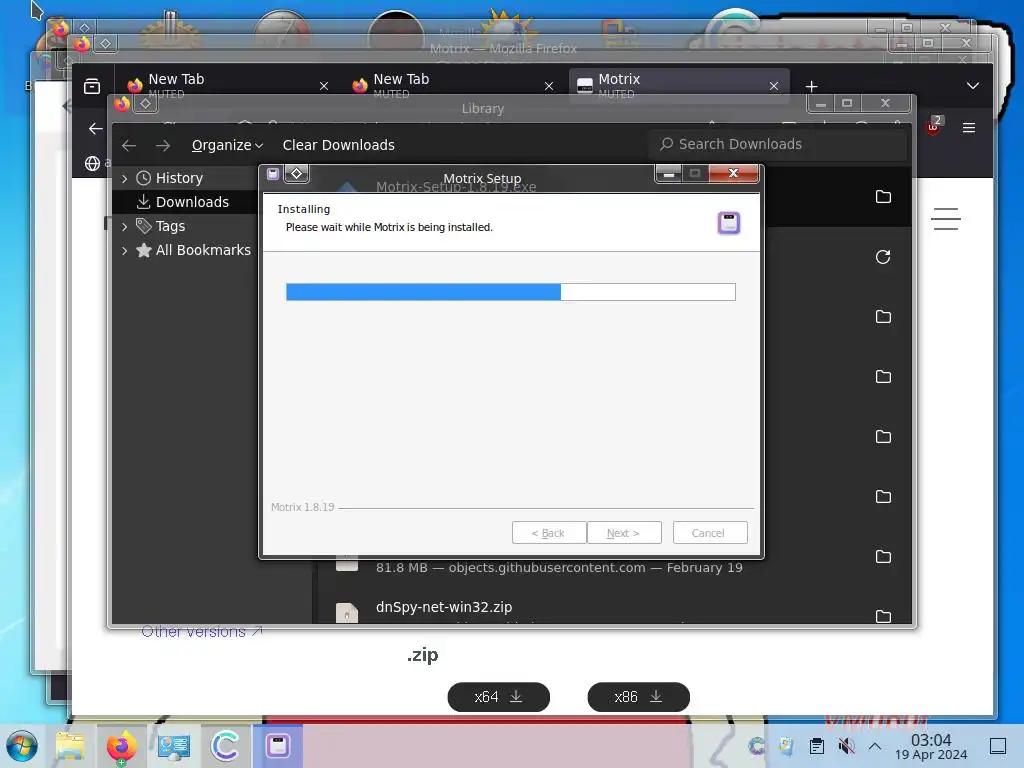Viewport: 1024px width, 768px height.
Task: Show in folder for Motrix-Setup download
Action: pyautogui.click(x=883, y=197)
